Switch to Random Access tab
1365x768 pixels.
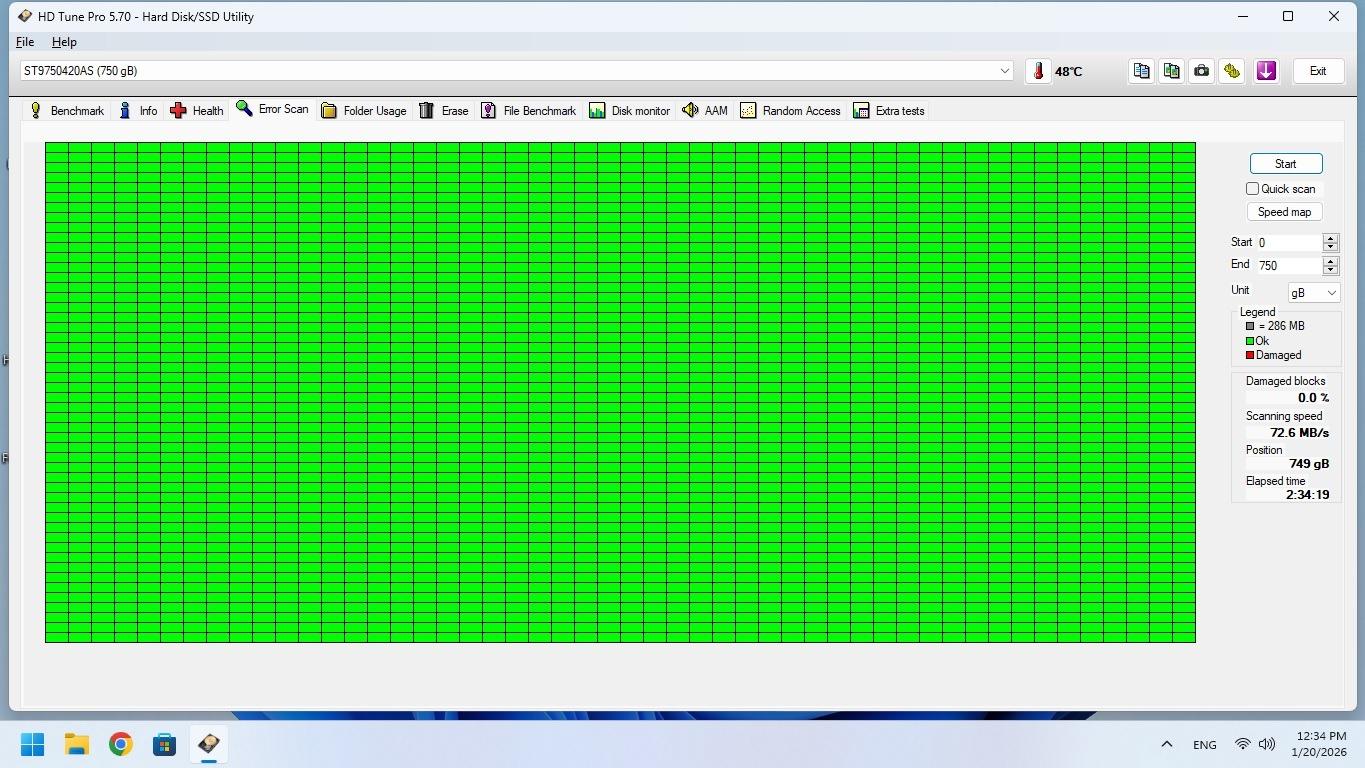pyautogui.click(x=790, y=110)
